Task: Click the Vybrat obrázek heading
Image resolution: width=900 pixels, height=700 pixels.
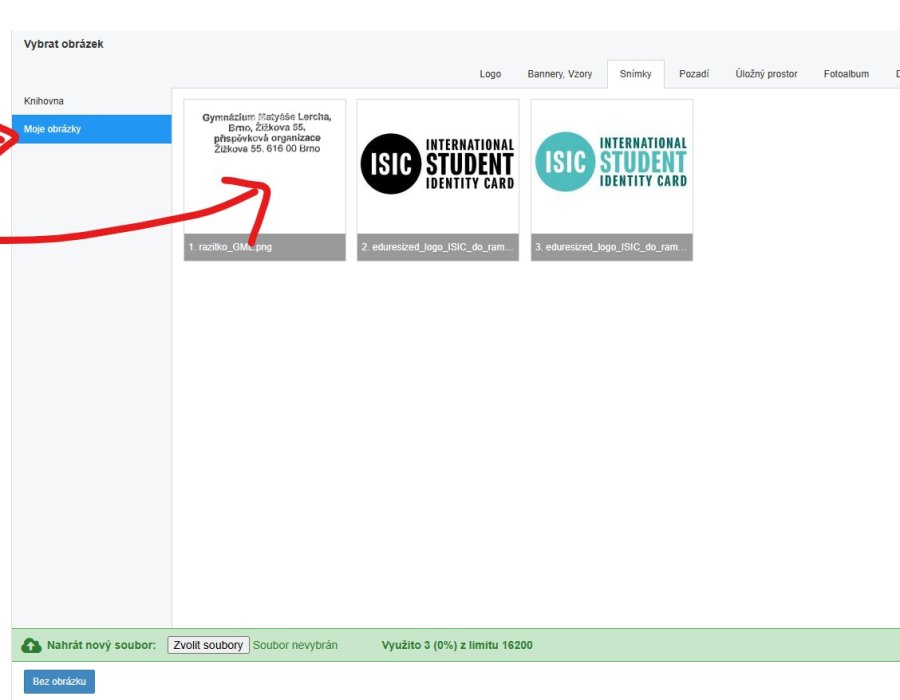Action: 64,44
